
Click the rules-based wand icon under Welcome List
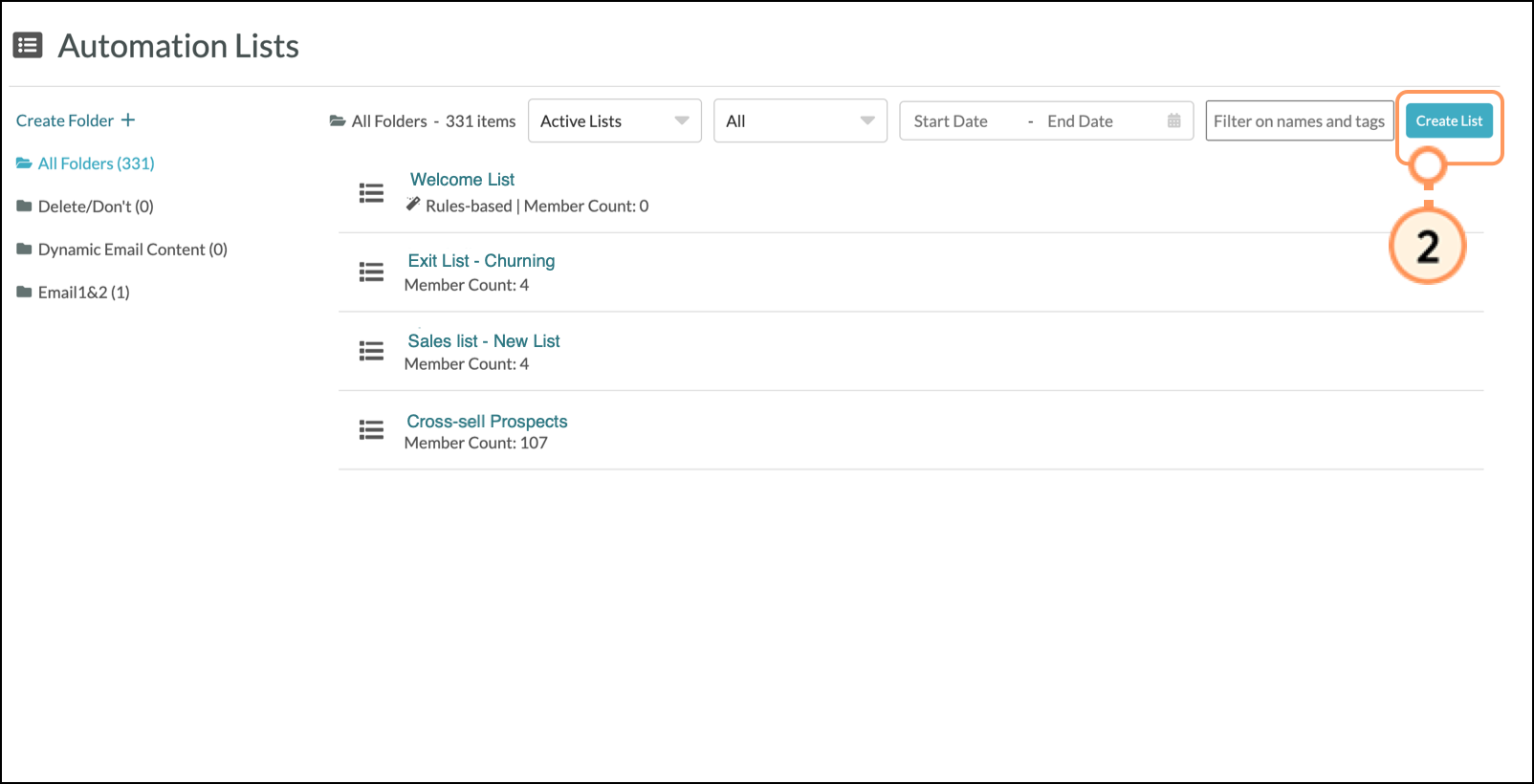tap(413, 204)
